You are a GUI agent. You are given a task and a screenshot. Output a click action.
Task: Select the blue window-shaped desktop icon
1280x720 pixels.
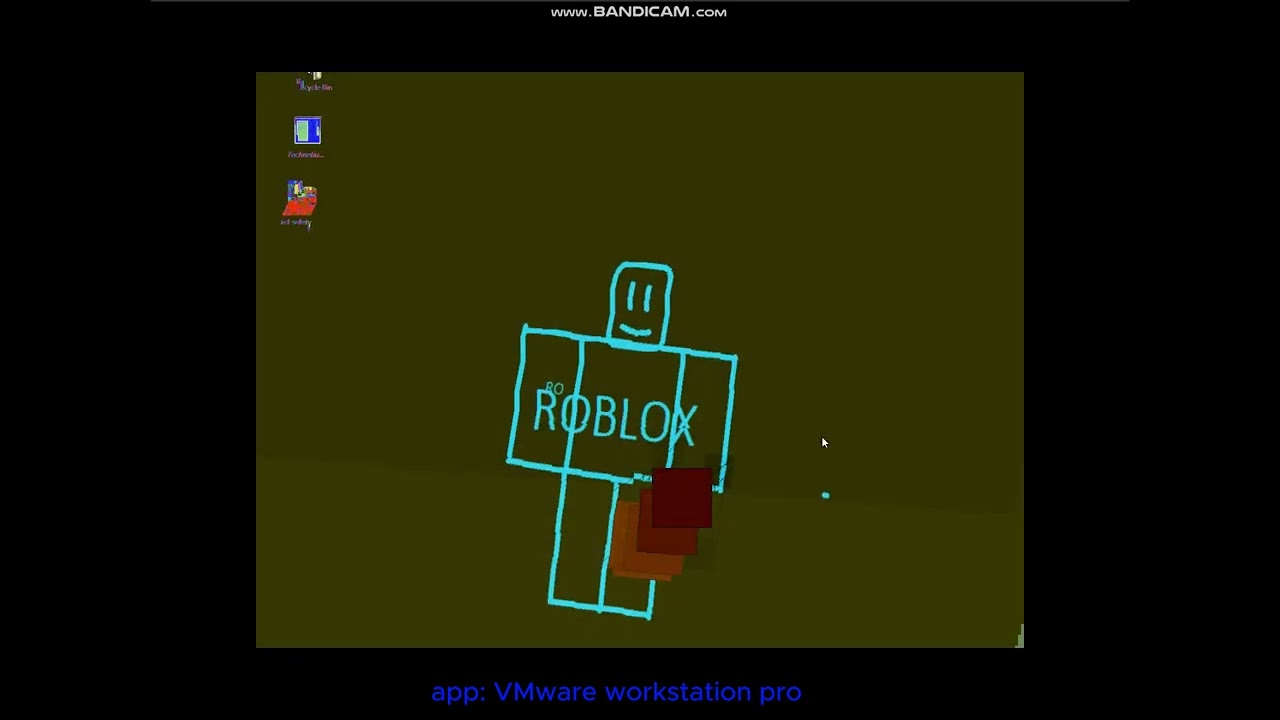coord(307,131)
